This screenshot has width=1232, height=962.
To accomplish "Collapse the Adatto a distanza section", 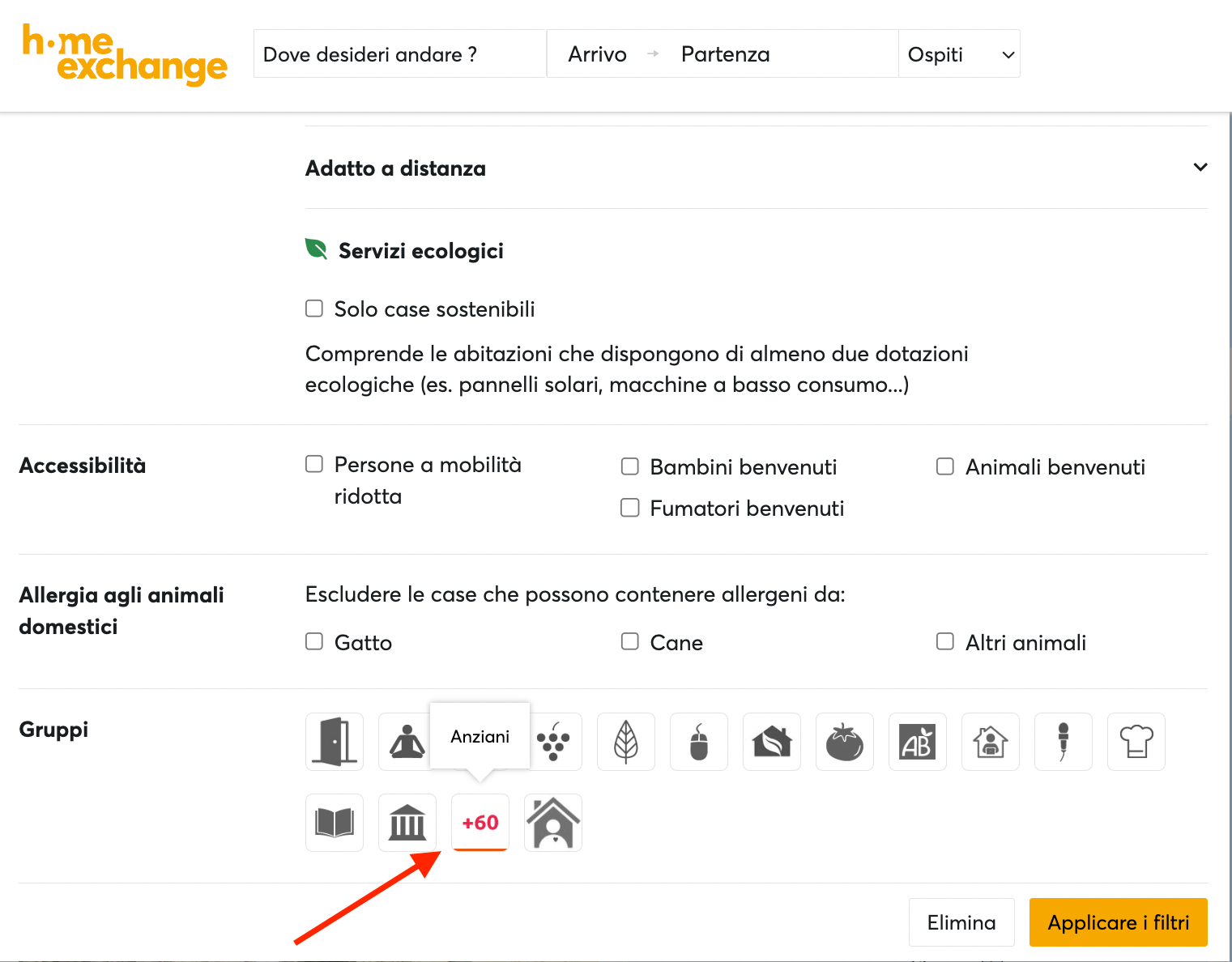I will (x=1200, y=167).
